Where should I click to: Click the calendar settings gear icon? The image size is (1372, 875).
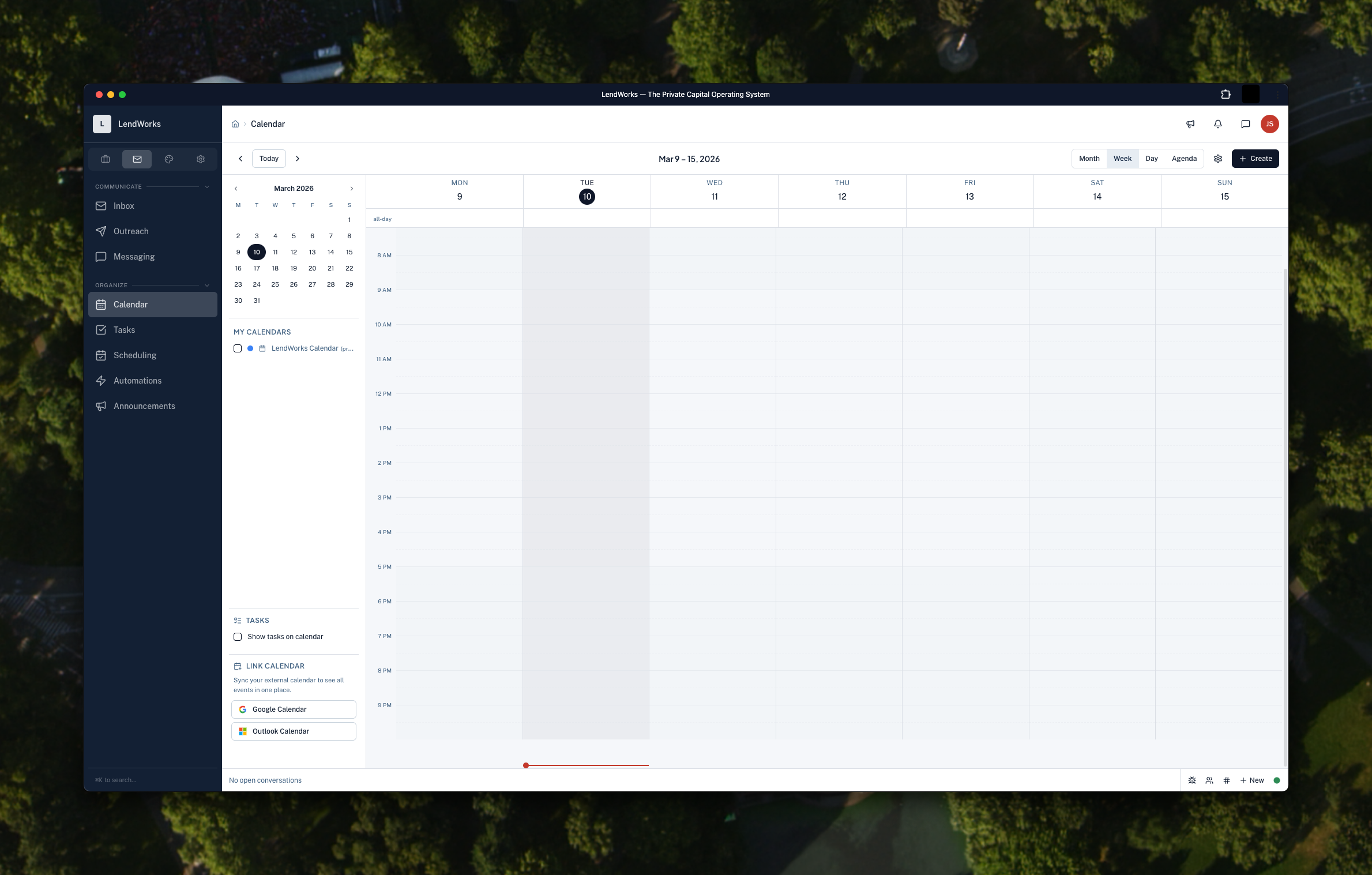tap(1217, 159)
